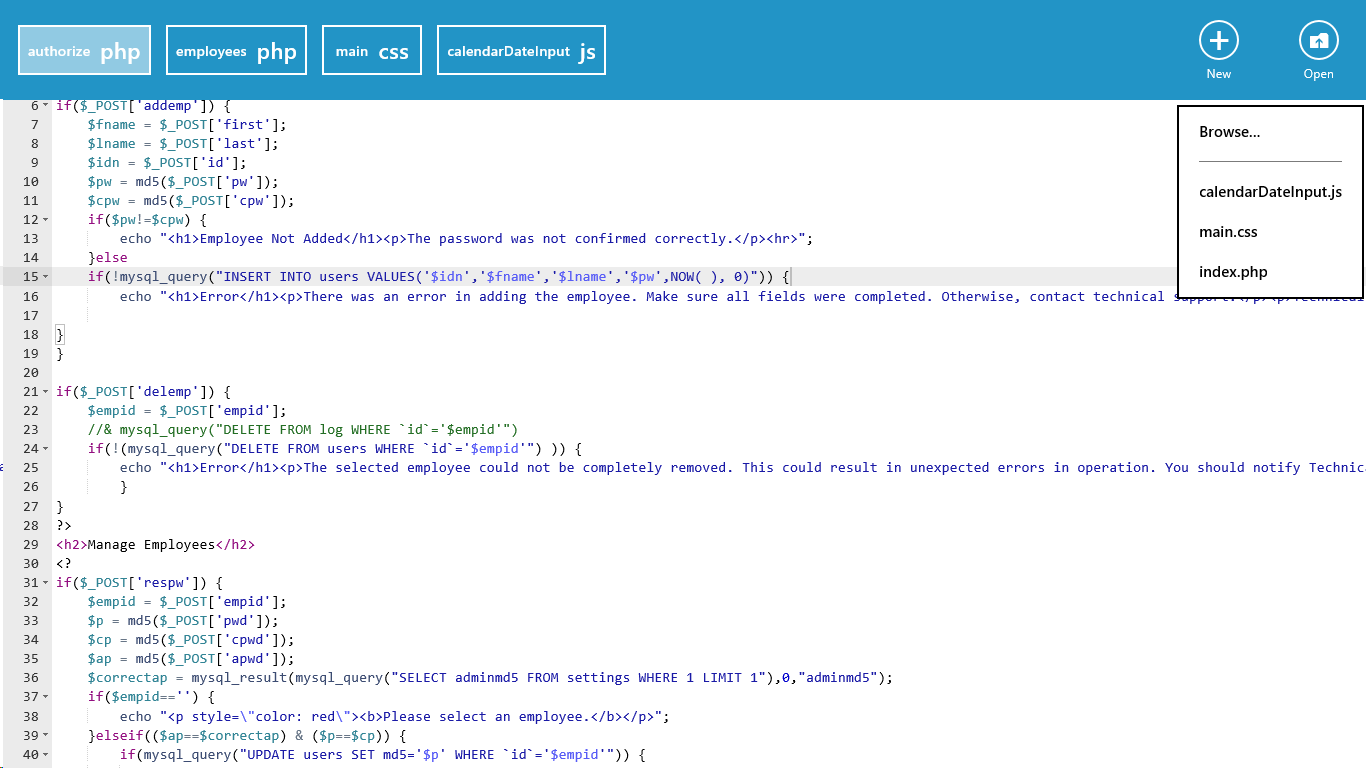Collapse the fold arrow at line 12
This screenshot has height=768, width=1366.
pyautogui.click(x=45, y=220)
